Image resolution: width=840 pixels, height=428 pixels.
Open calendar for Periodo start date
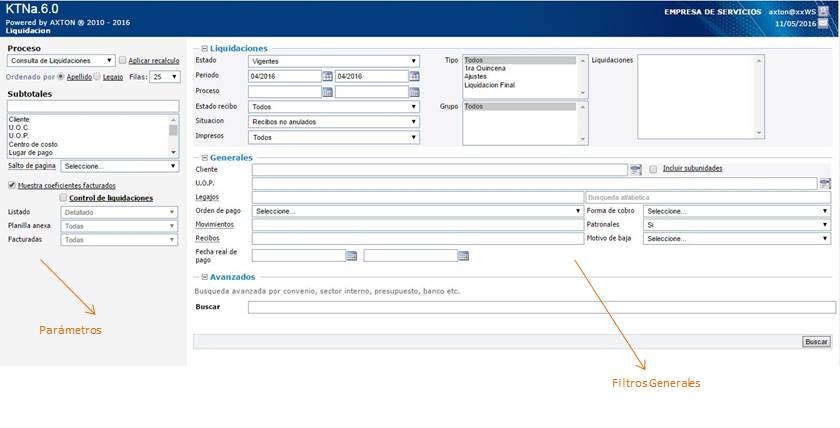point(327,76)
